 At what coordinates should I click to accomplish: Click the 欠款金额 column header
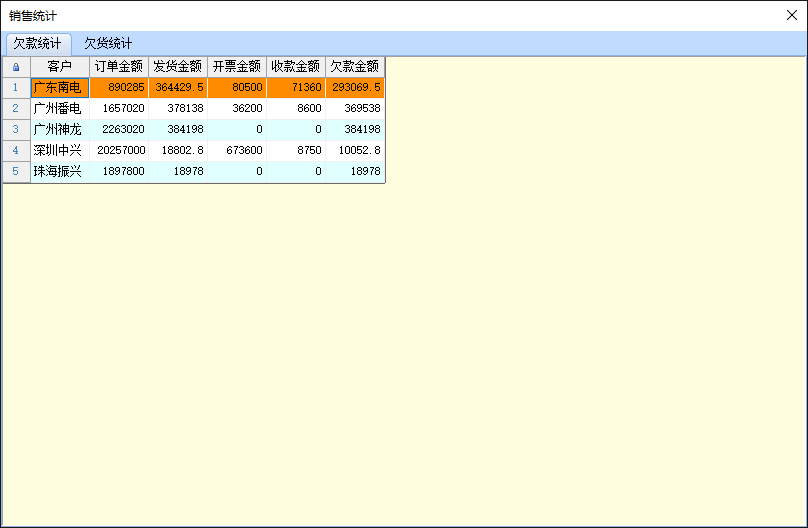(355, 67)
